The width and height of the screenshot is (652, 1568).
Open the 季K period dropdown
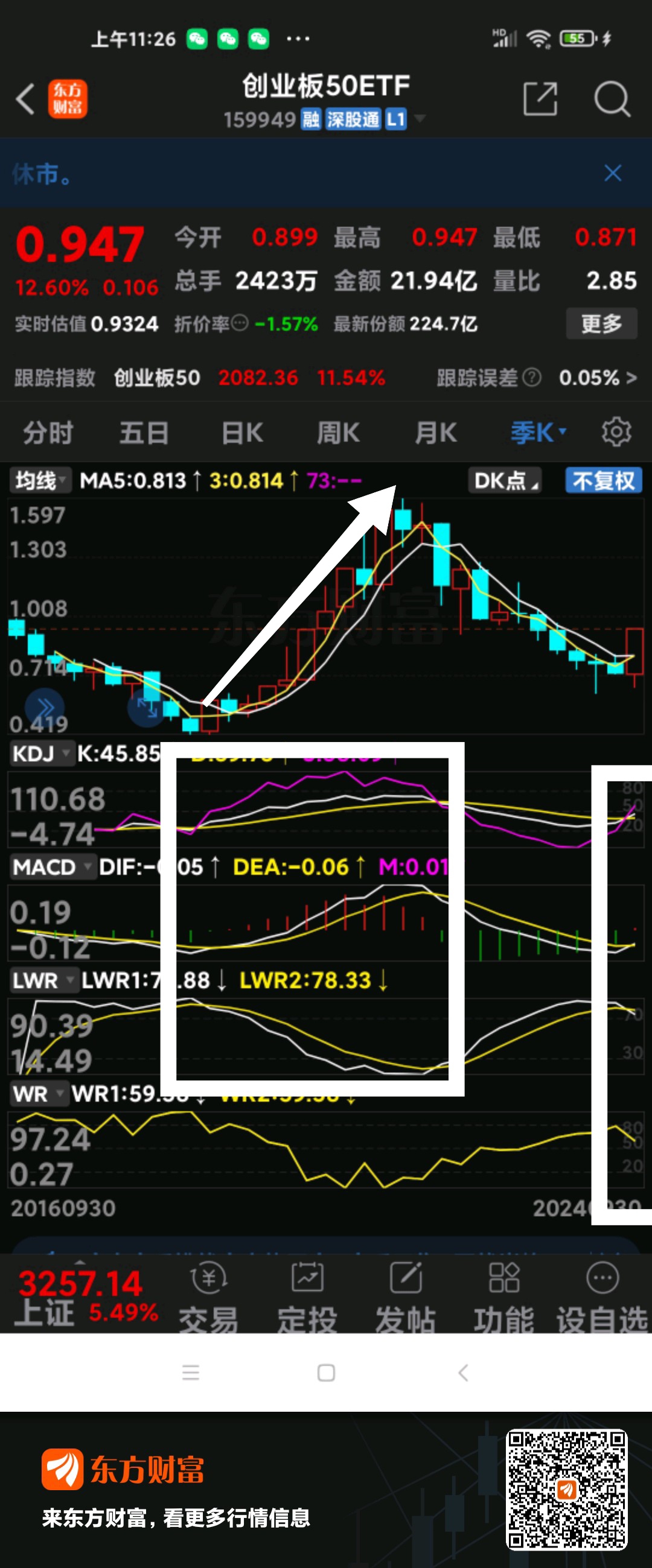pyautogui.click(x=538, y=433)
